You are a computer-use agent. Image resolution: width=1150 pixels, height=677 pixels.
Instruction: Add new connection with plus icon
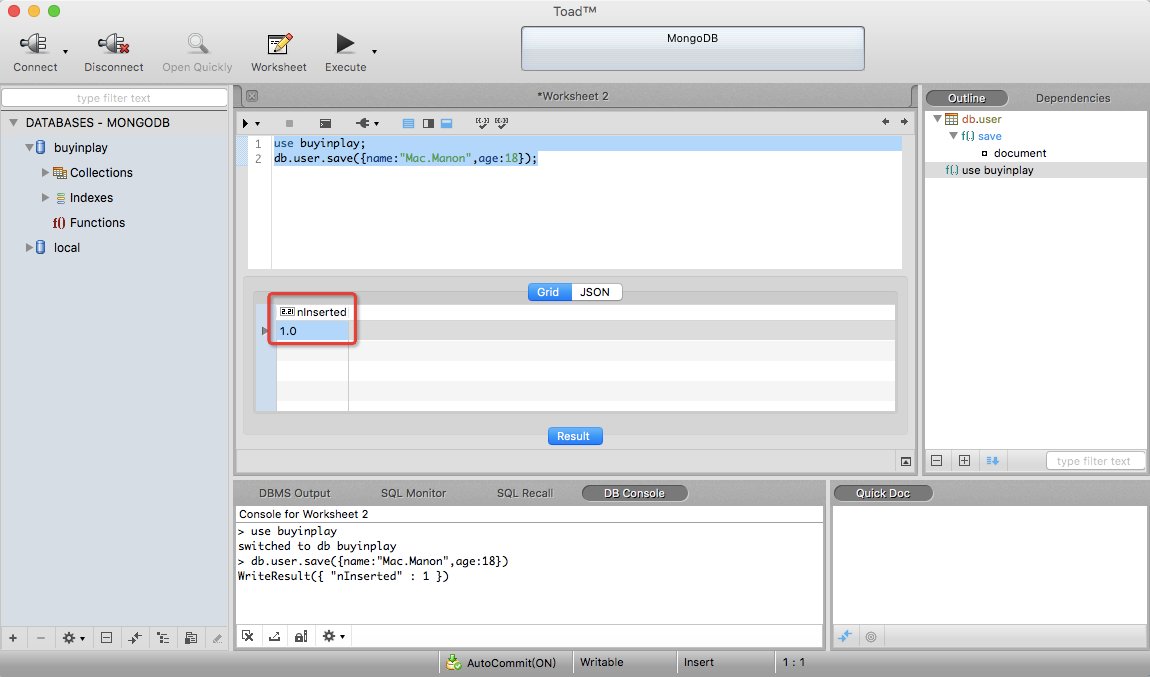13,638
